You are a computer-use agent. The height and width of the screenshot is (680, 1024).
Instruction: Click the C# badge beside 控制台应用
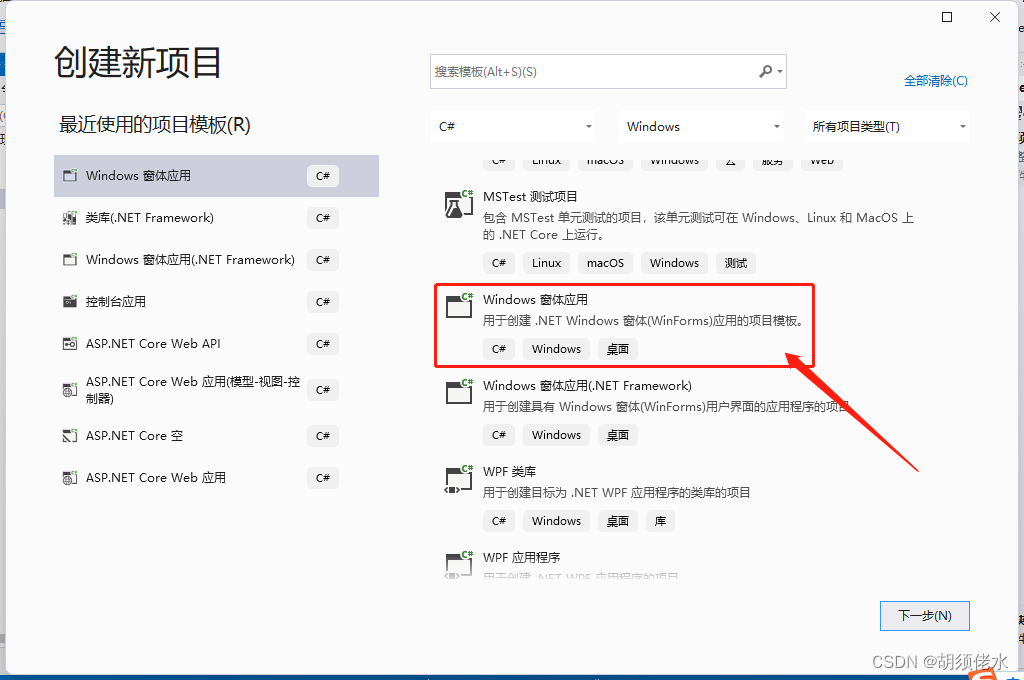pyautogui.click(x=323, y=302)
